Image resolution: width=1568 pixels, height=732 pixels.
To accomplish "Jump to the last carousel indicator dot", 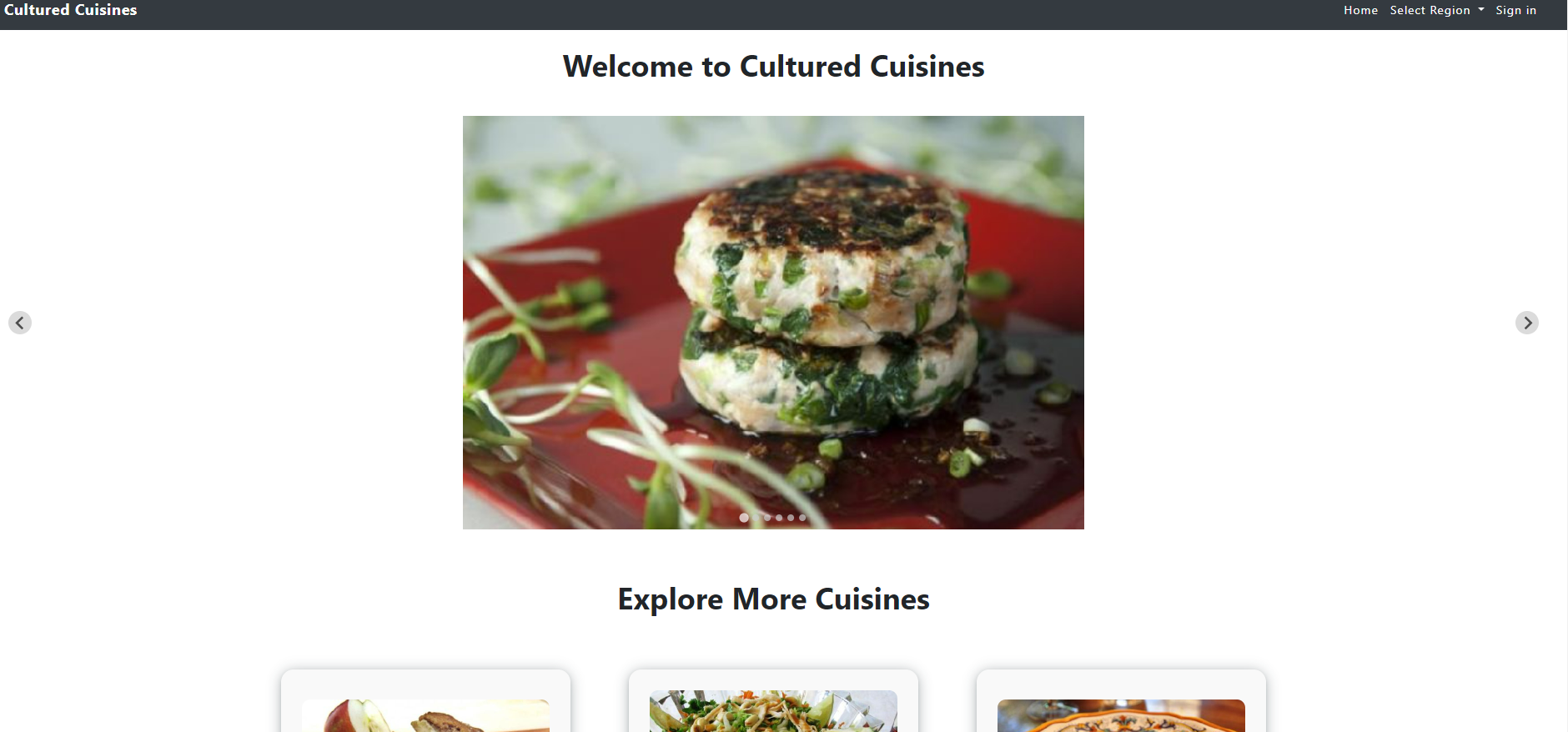I will click(x=802, y=518).
